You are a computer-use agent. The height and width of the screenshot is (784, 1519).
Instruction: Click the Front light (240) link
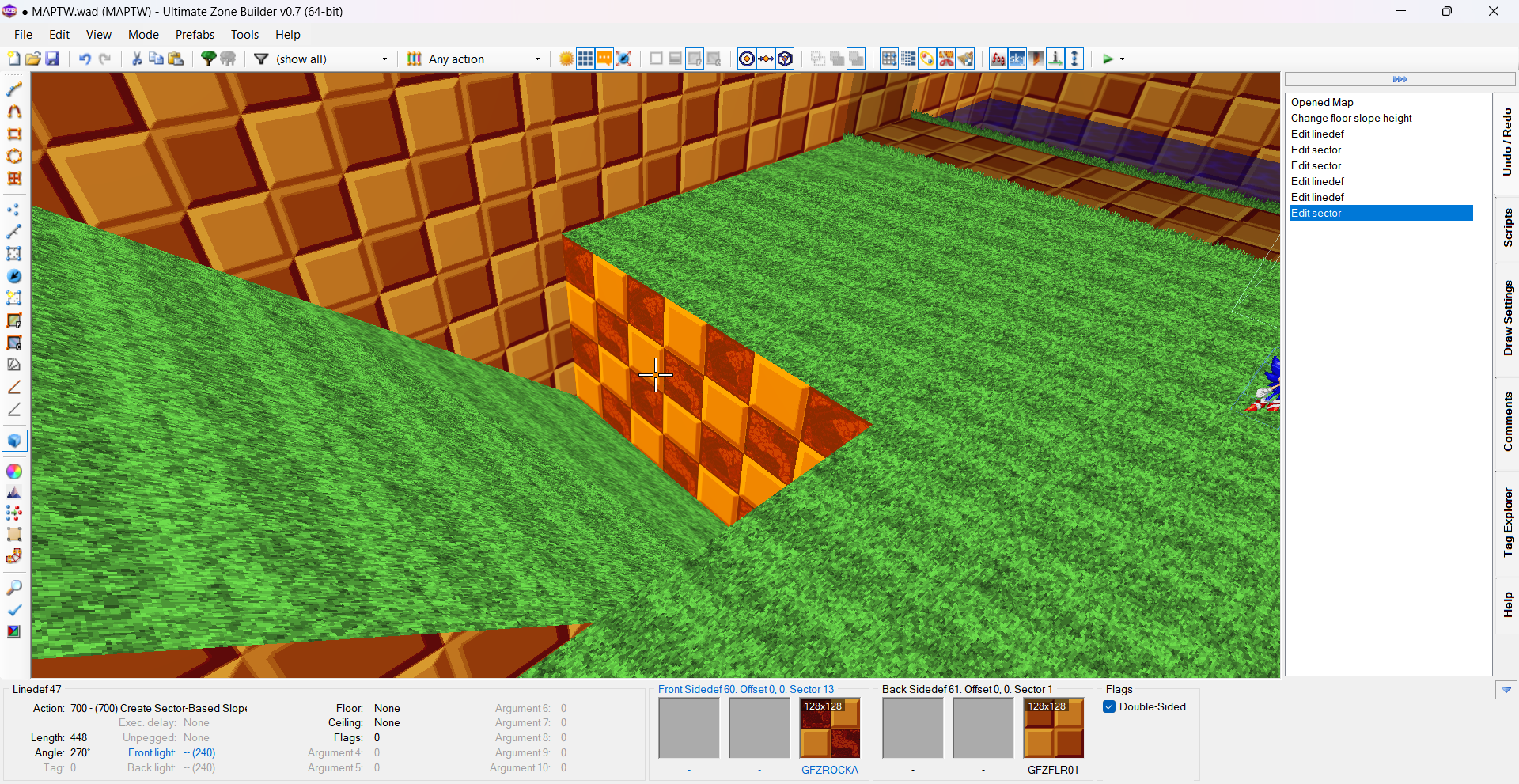click(172, 752)
